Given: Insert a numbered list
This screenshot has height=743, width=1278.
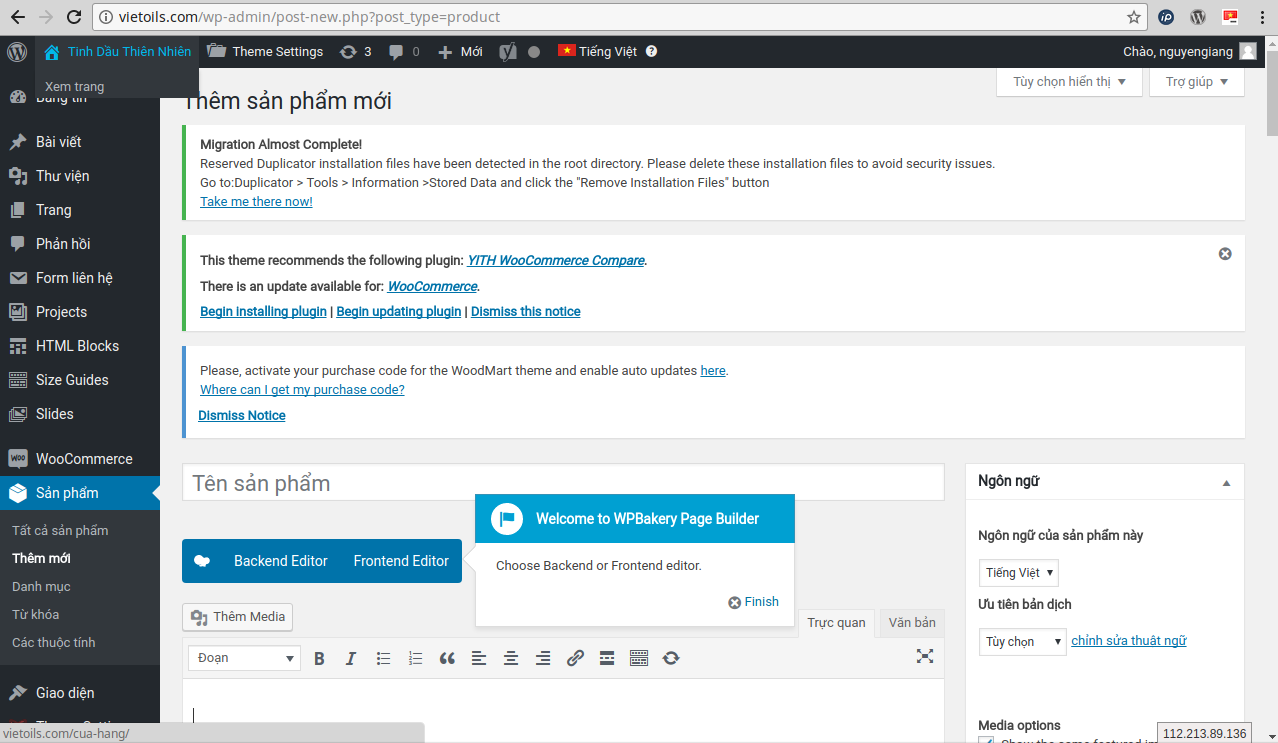Looking at the screenshot, I should [415, 658].
